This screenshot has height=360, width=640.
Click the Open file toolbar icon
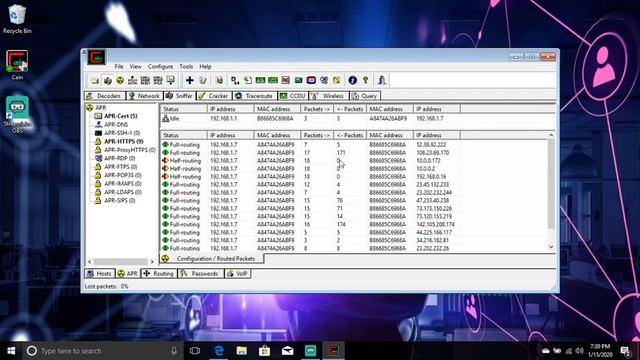(x=95, y=80)
